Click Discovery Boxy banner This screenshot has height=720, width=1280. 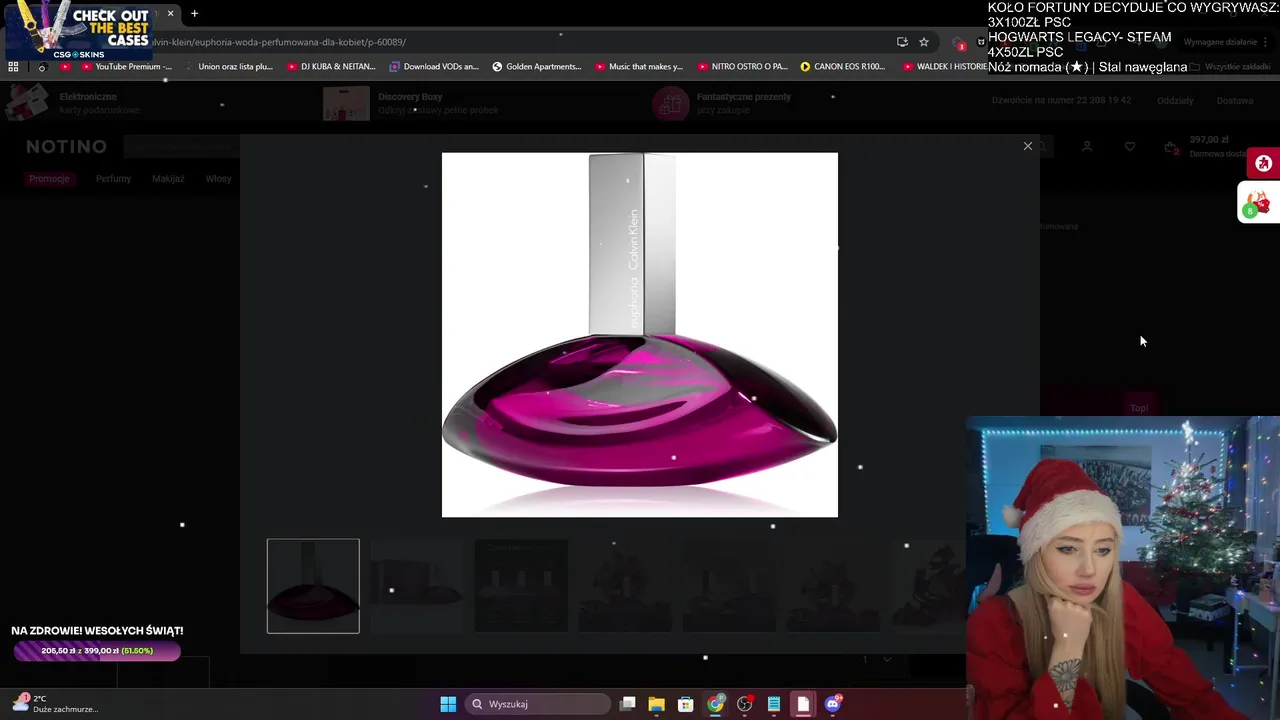coord(410,103)
